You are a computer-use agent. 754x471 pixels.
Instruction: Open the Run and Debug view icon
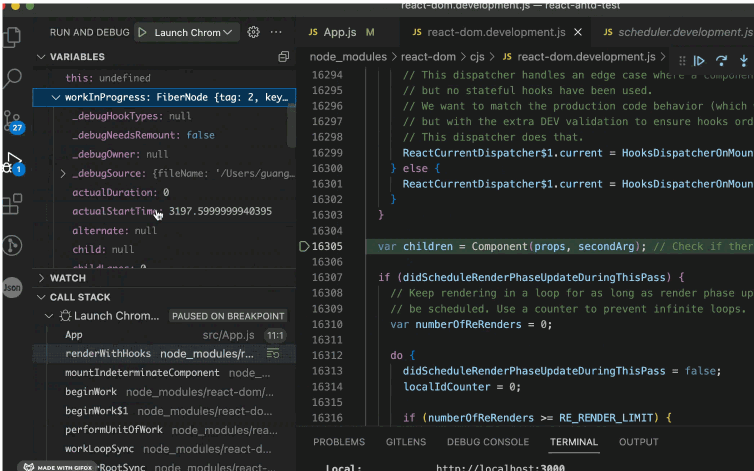[13, 164]
